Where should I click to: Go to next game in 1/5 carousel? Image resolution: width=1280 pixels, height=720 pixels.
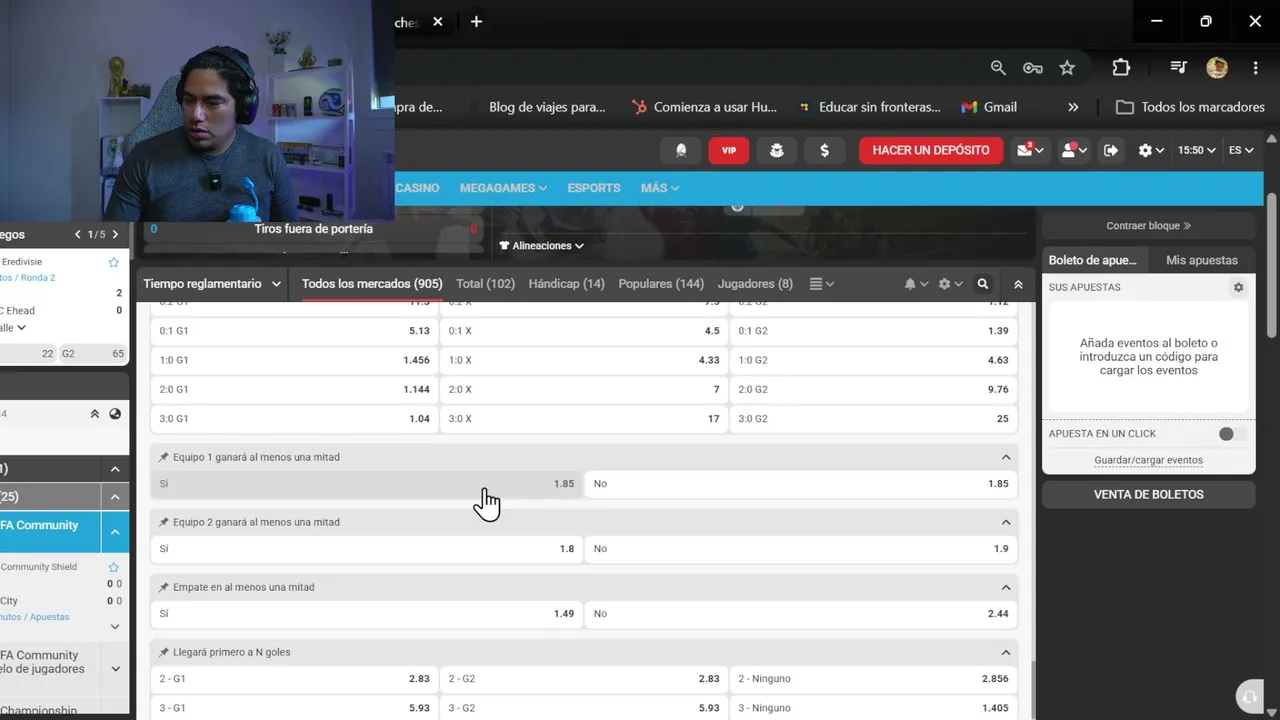point(115,235)
